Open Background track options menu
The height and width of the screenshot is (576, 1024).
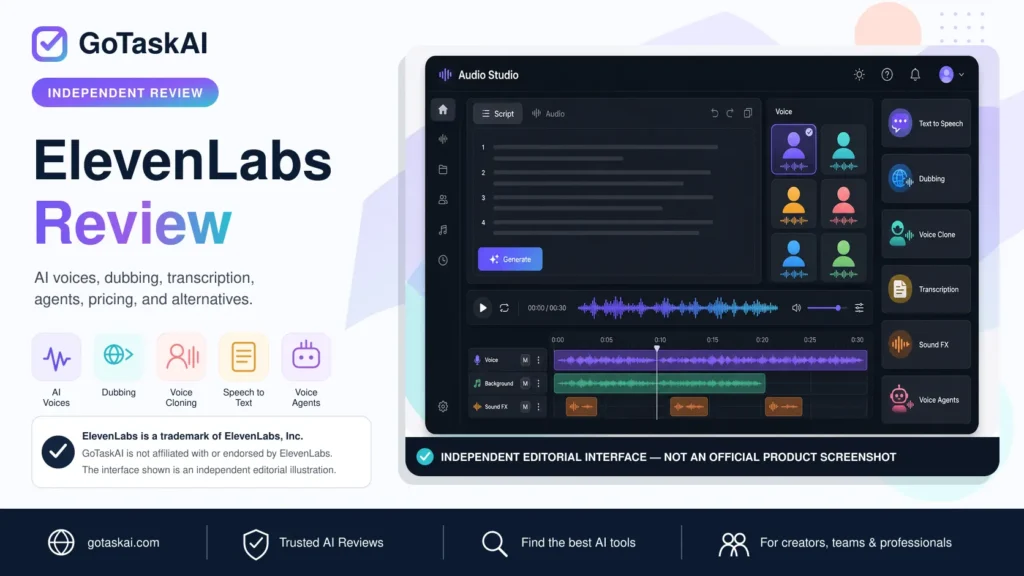[x=538, y=383]
